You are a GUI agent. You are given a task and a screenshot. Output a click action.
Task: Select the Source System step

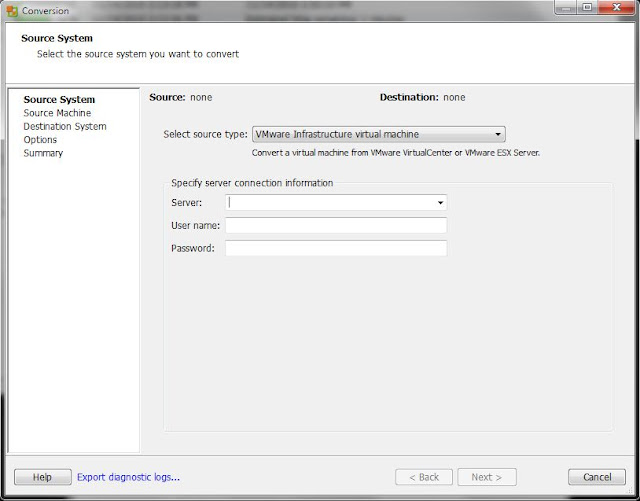click(x=59, y=100)
